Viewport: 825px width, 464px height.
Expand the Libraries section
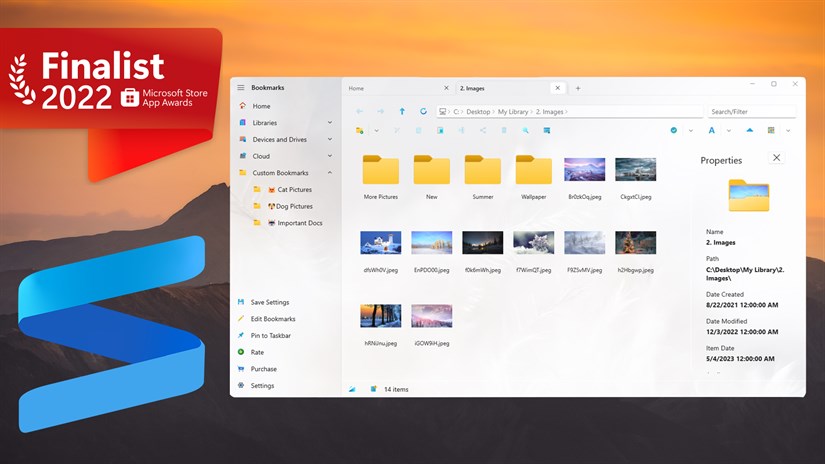click(330, 123)
